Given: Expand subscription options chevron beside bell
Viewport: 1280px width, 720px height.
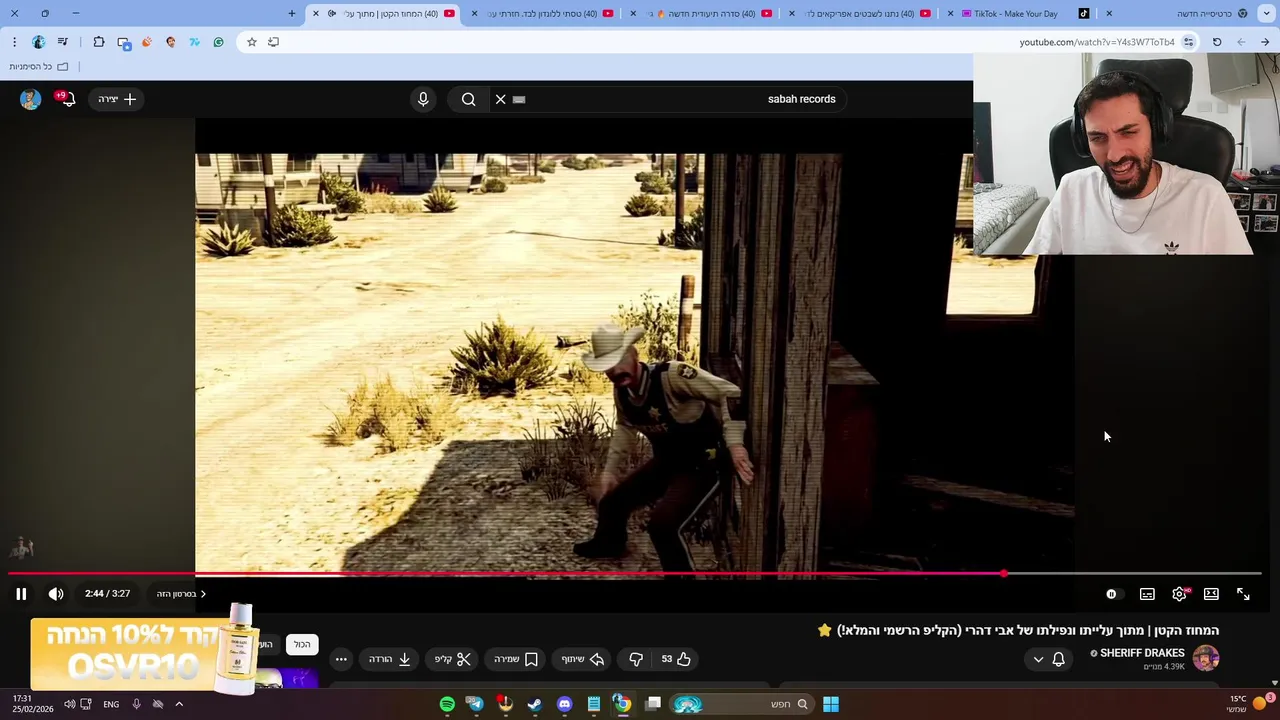Looking at the screenshot, I should [1038, 659].
